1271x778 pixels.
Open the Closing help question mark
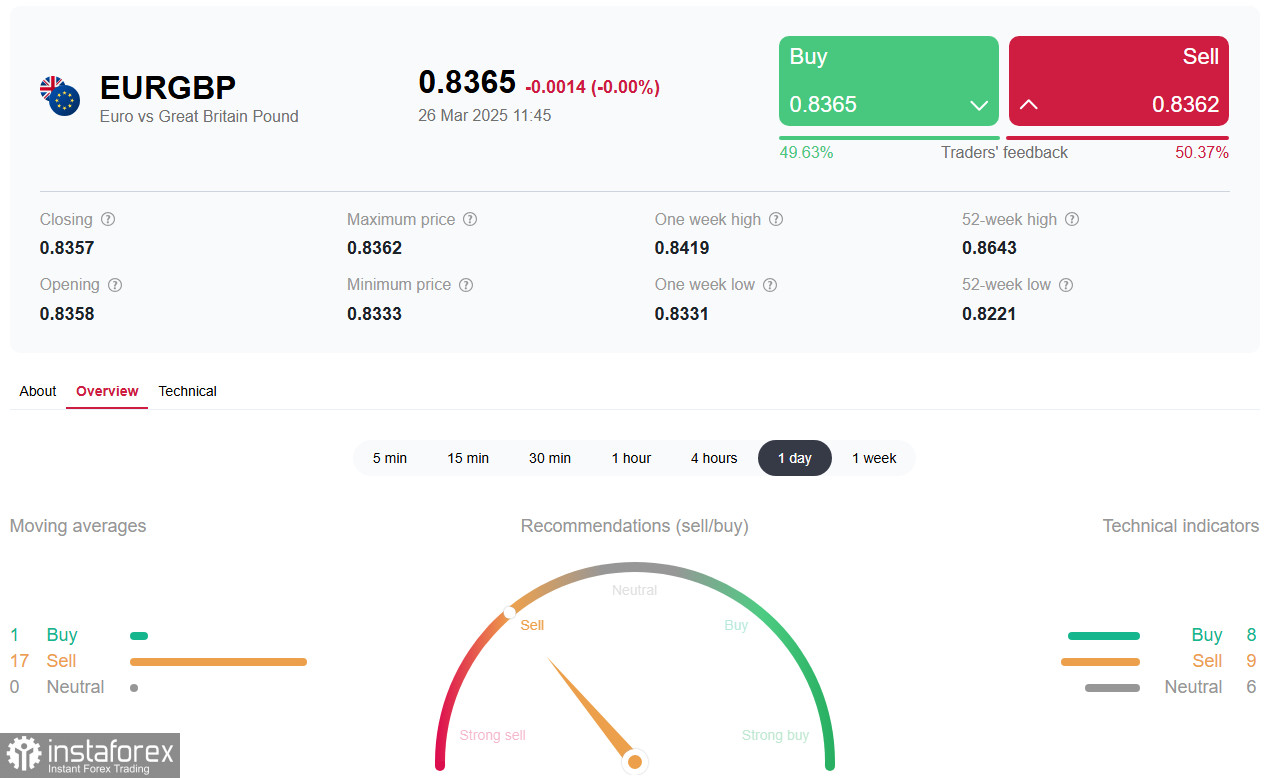(108, 220)
